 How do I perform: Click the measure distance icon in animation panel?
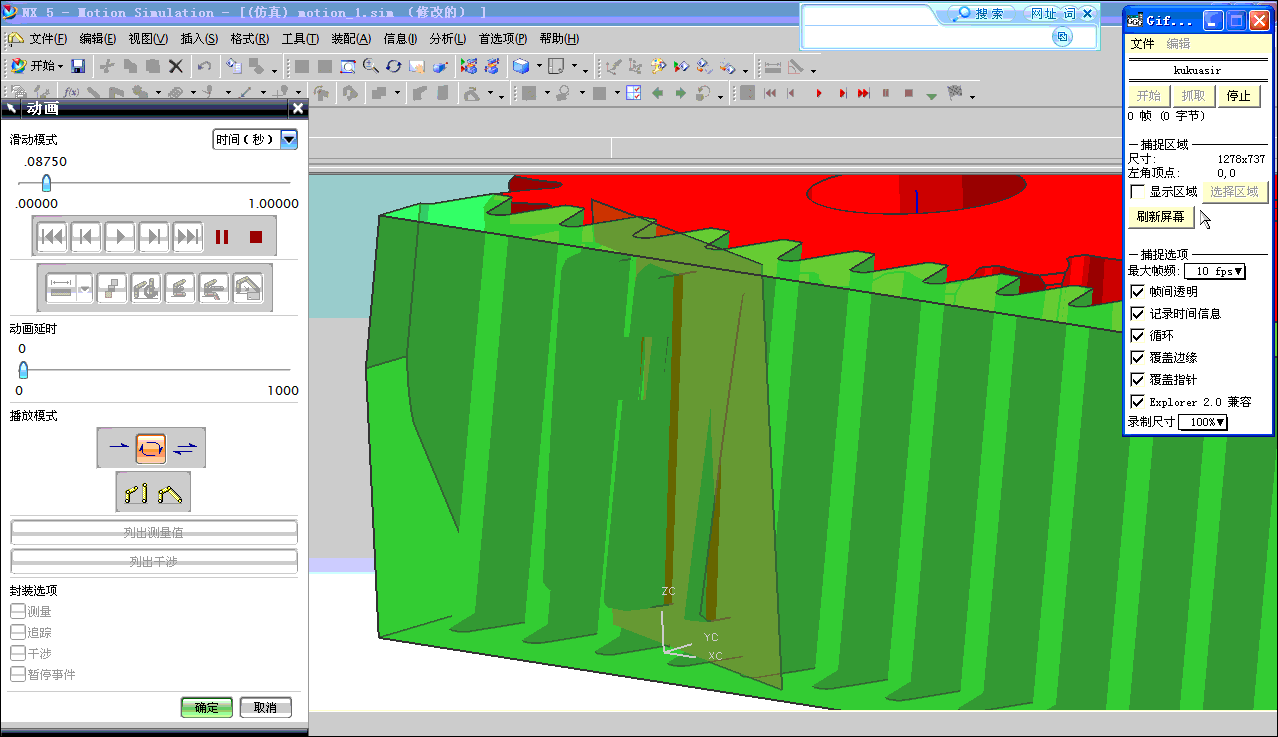pos(62,289)
